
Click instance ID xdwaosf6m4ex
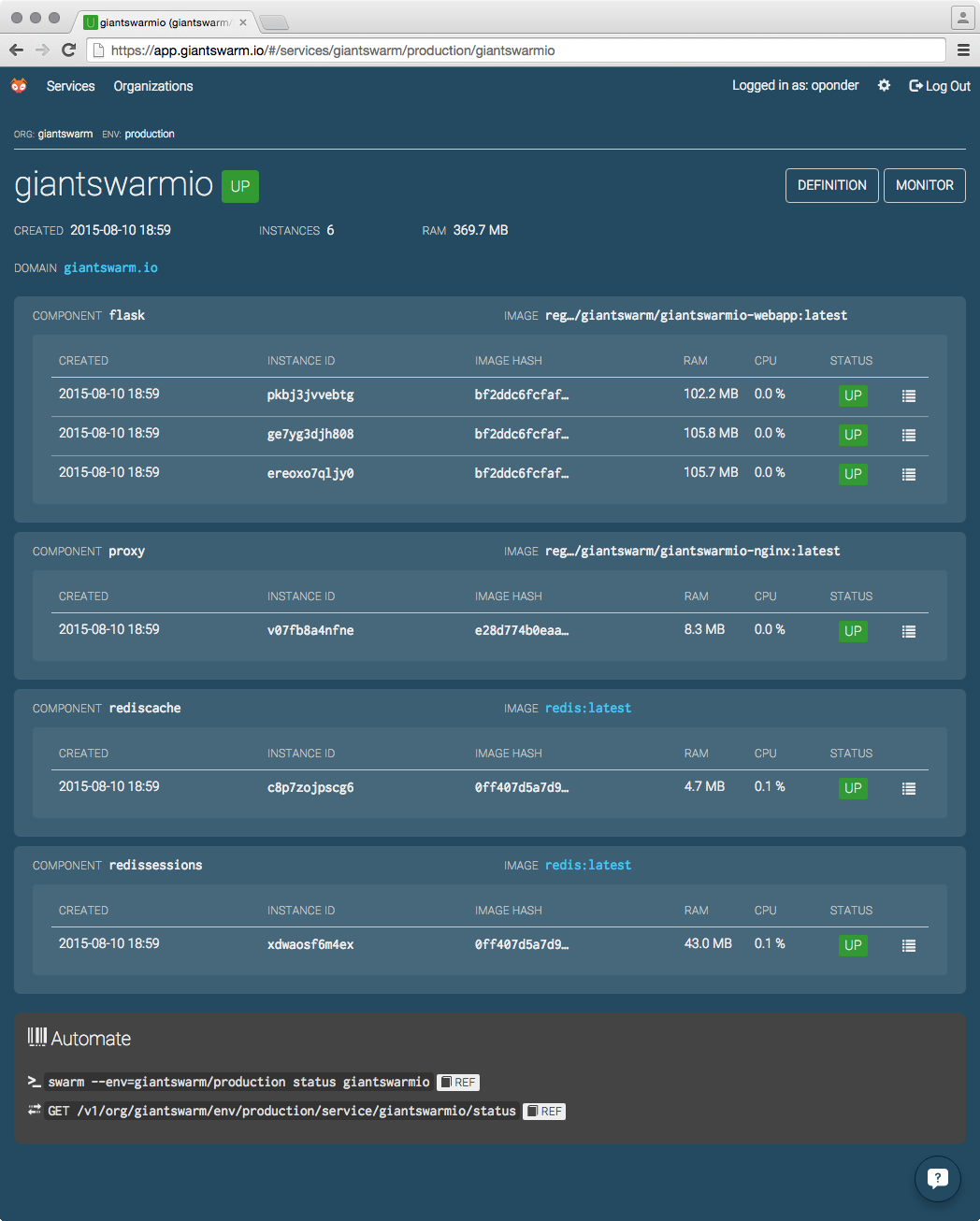click(310, 944)
